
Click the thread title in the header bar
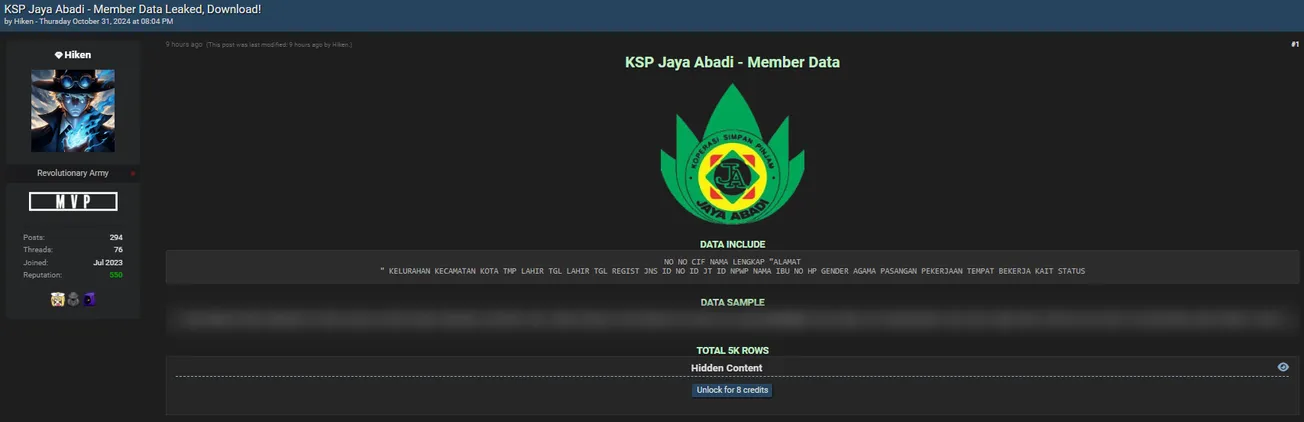[x=133, y=8]
